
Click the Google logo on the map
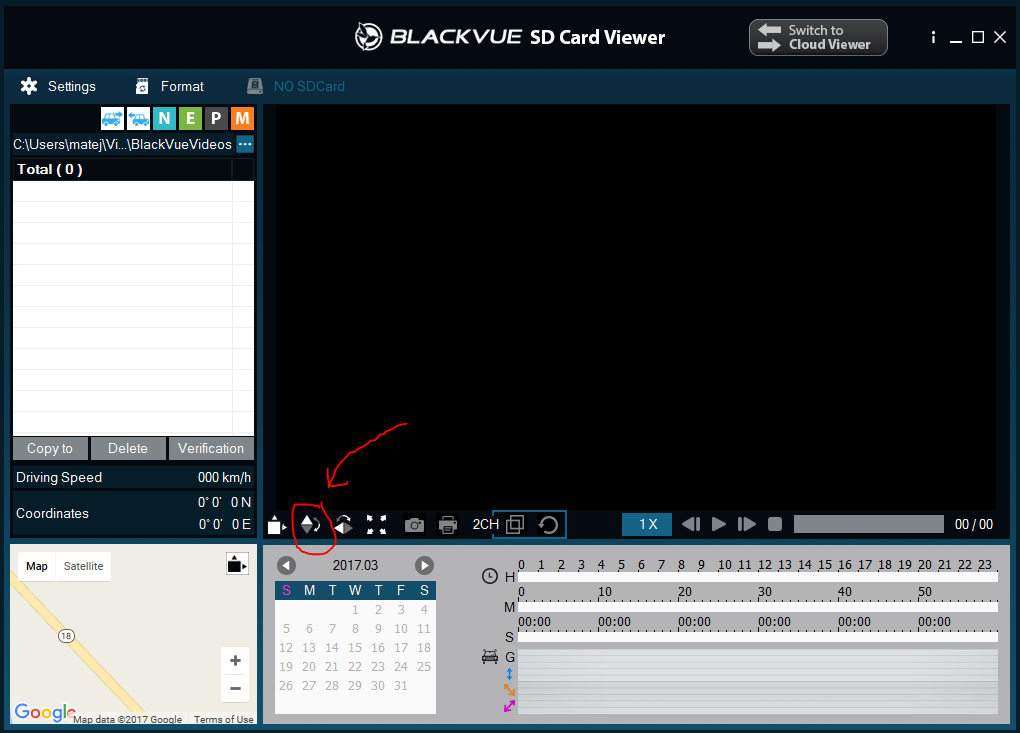coord(45,712)
